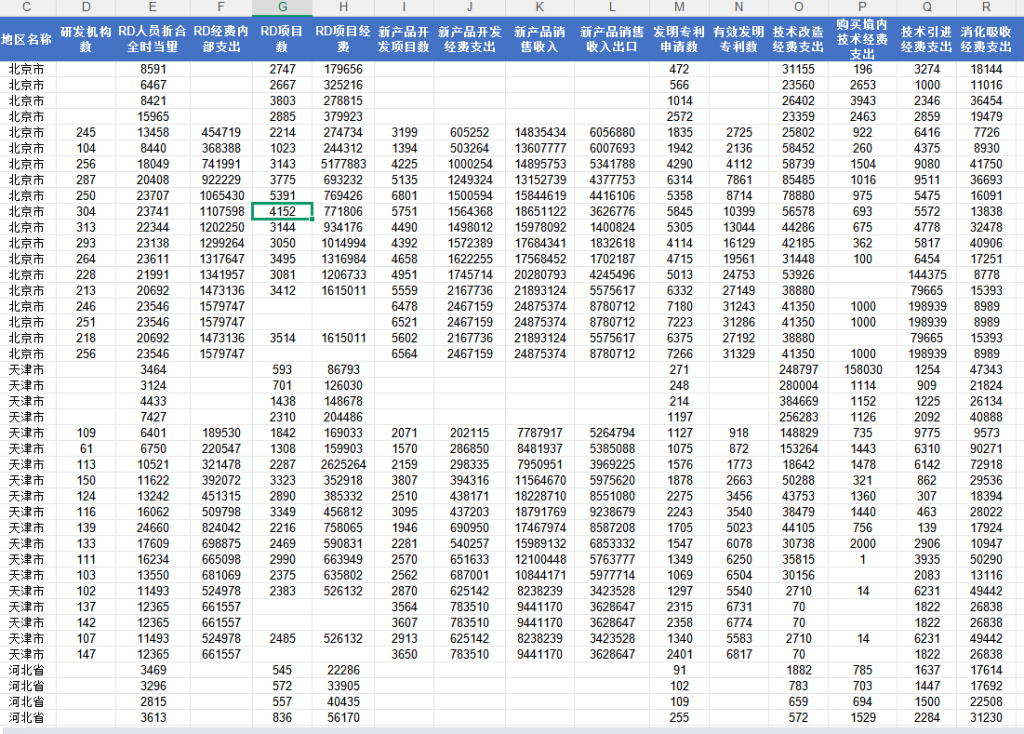Select the 购买境内技术经费支出 header cell
Image resolution: width=1024 pixels, height=734 pixels.
862,40
